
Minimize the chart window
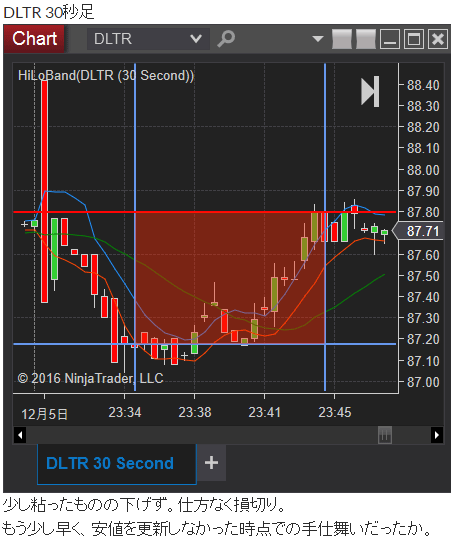(x=390, y=39)
